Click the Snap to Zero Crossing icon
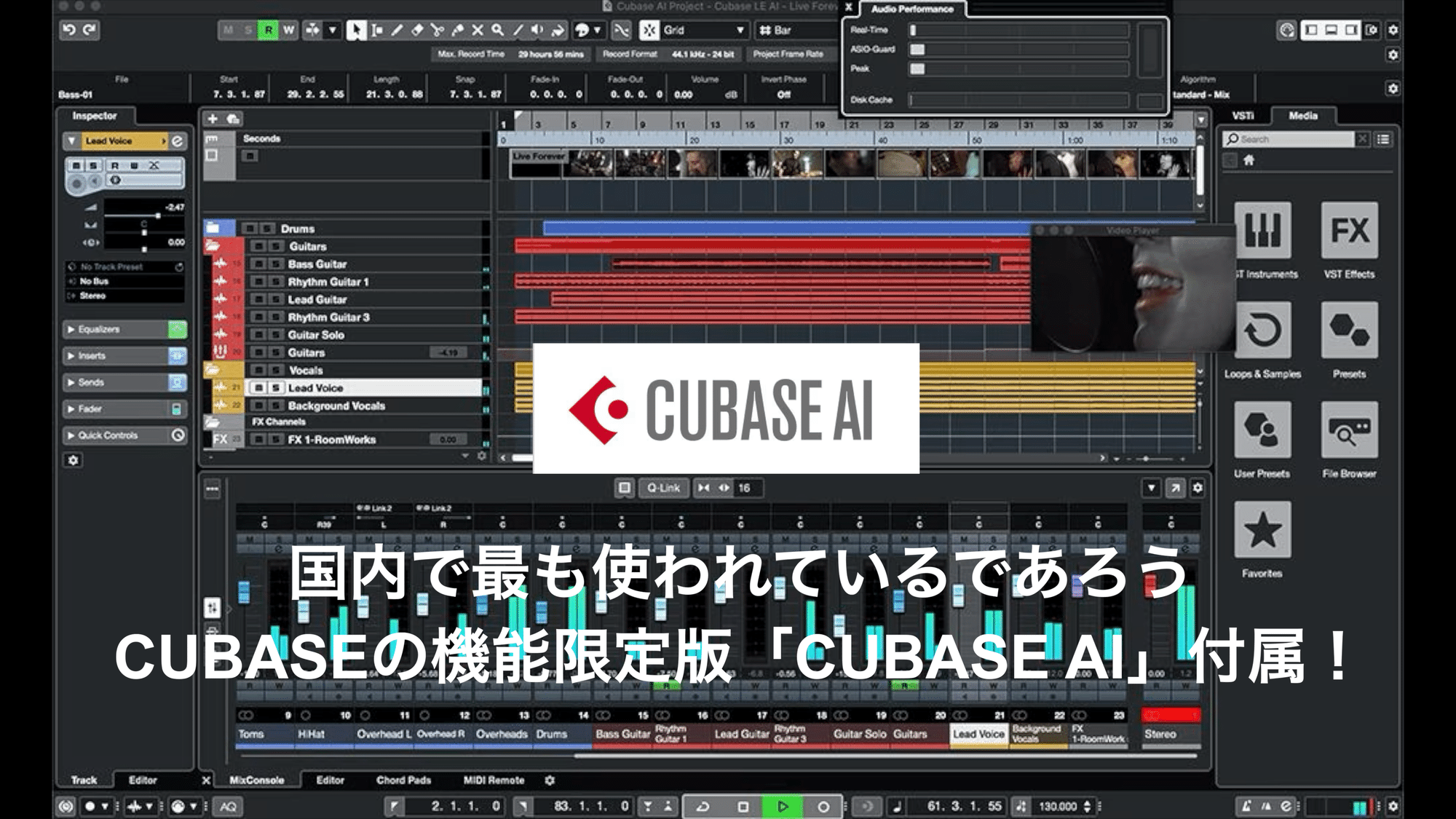The width and height of the screenshot is (1456, 819). coord(621,30)
